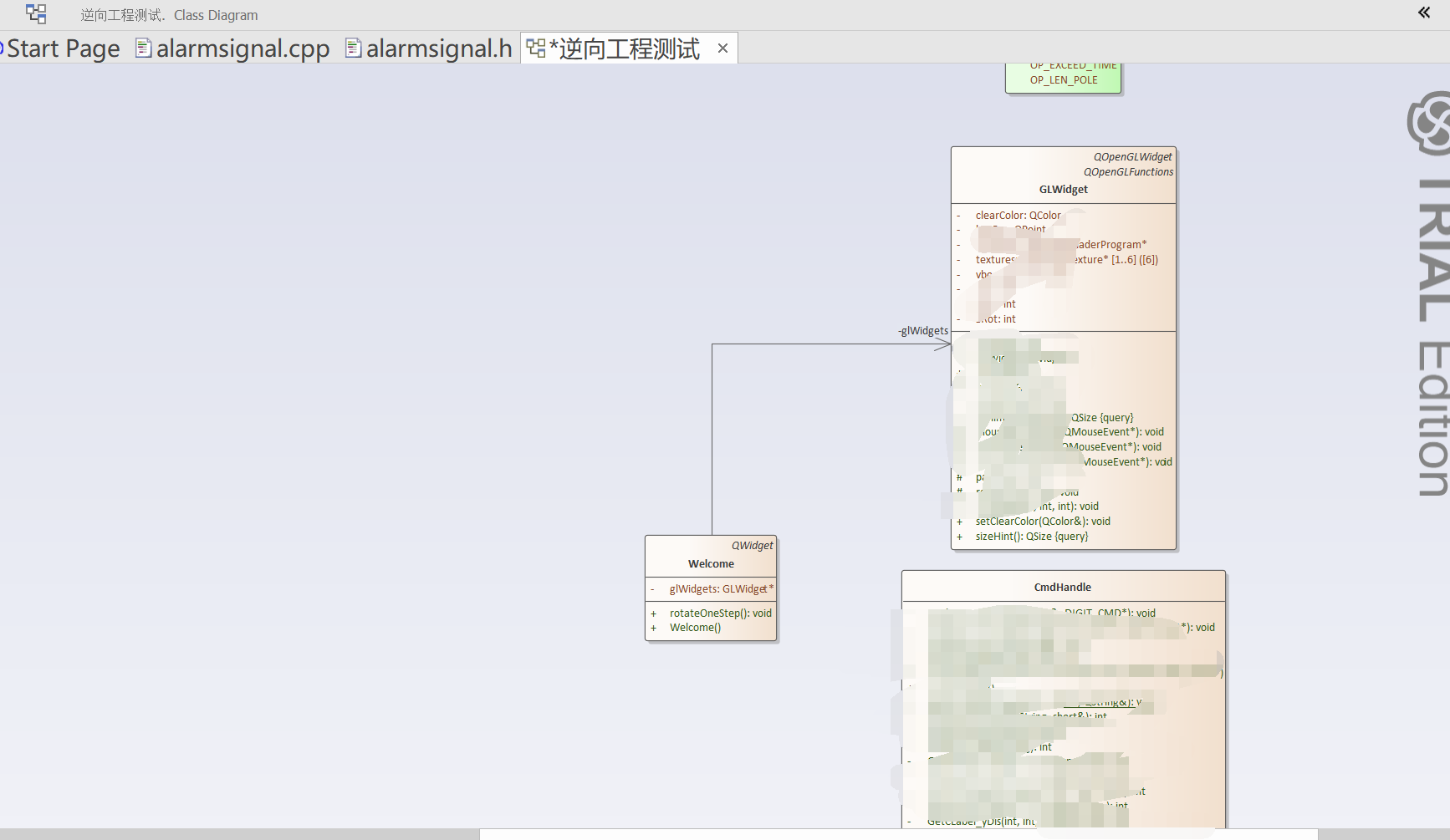
Task: Switch to the alarmsignal.cpp tab
Action: [233, 48]
